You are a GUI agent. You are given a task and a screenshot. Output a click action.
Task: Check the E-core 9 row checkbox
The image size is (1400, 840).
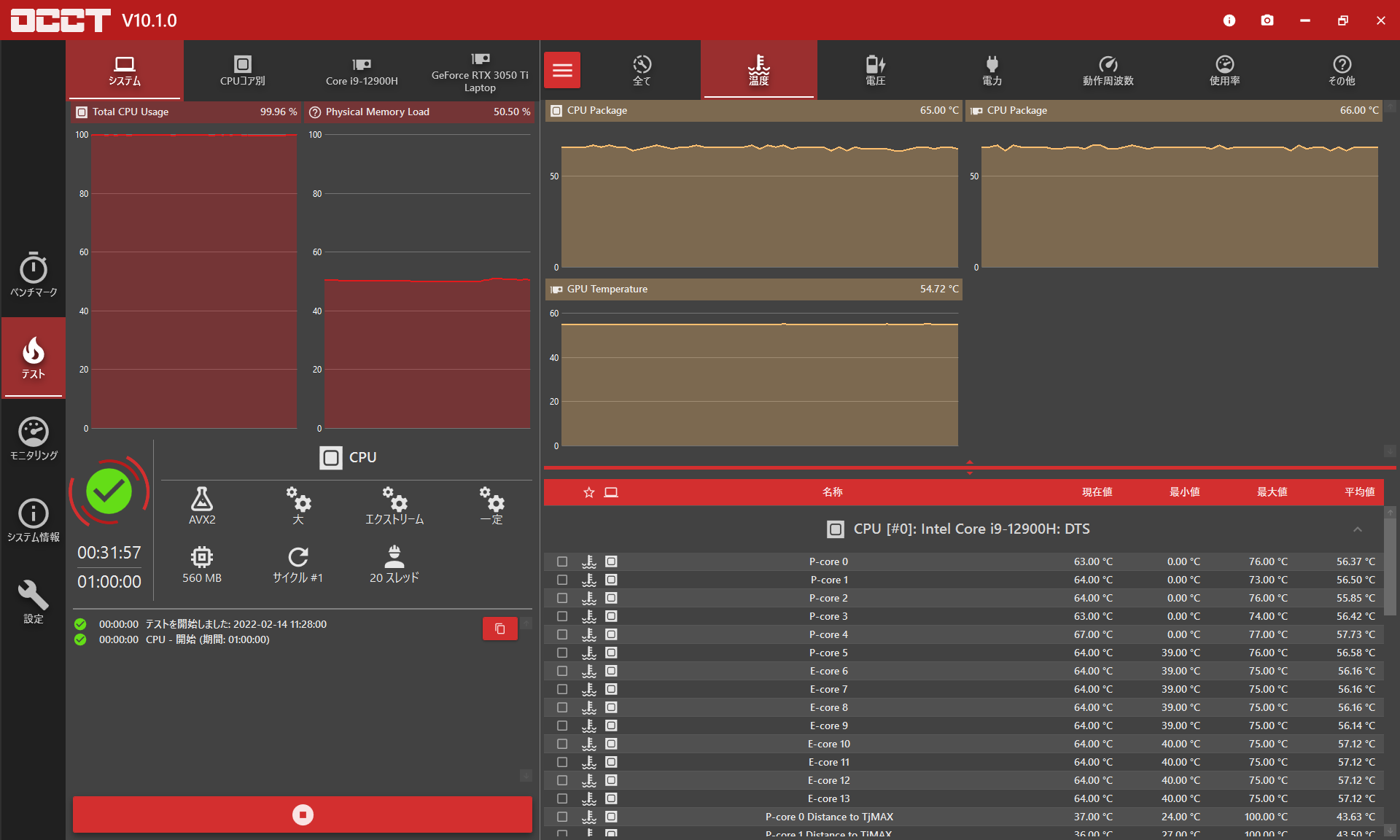[x=562, y=726]
